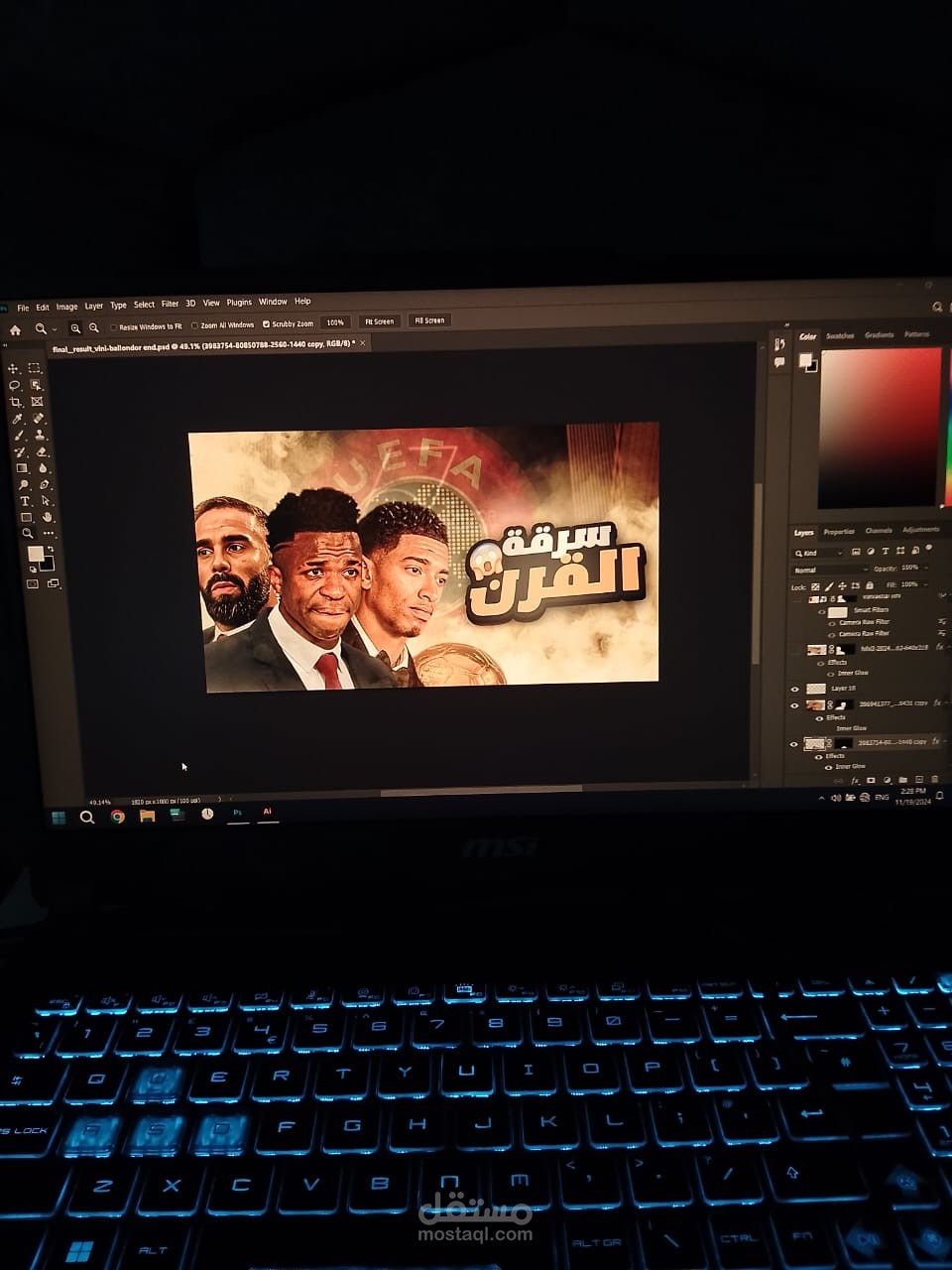Select the Clone Stamp tool
This screenshot has height=1270, width=952.
pyautogui.click(x=40, y=435)
